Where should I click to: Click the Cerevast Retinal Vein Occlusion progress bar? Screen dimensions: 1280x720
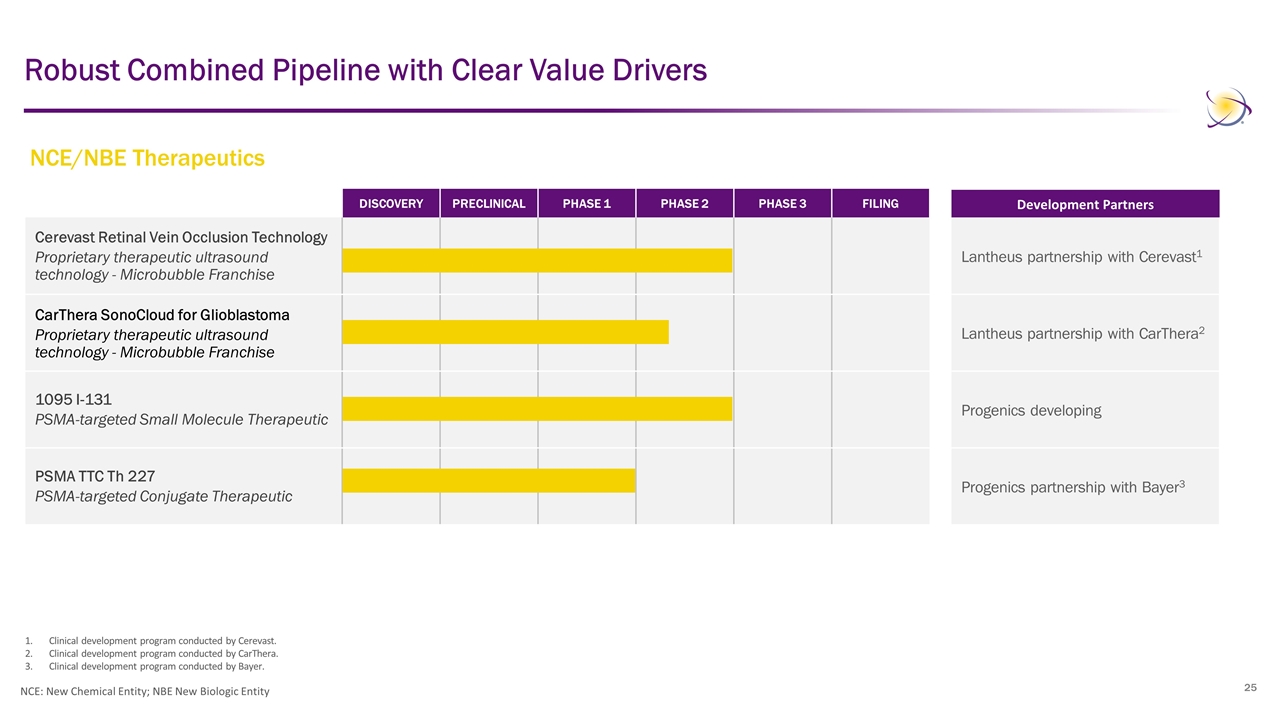537,260
